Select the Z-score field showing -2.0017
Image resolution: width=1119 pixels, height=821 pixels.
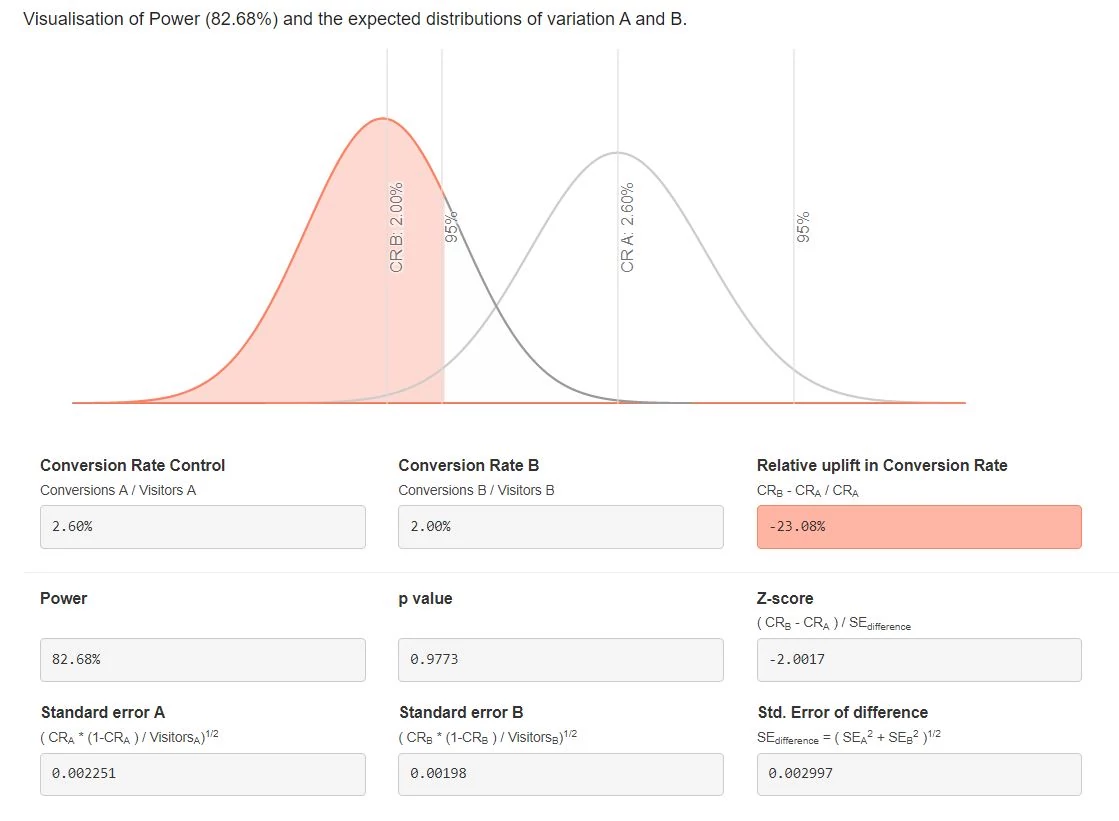(919, 659)
